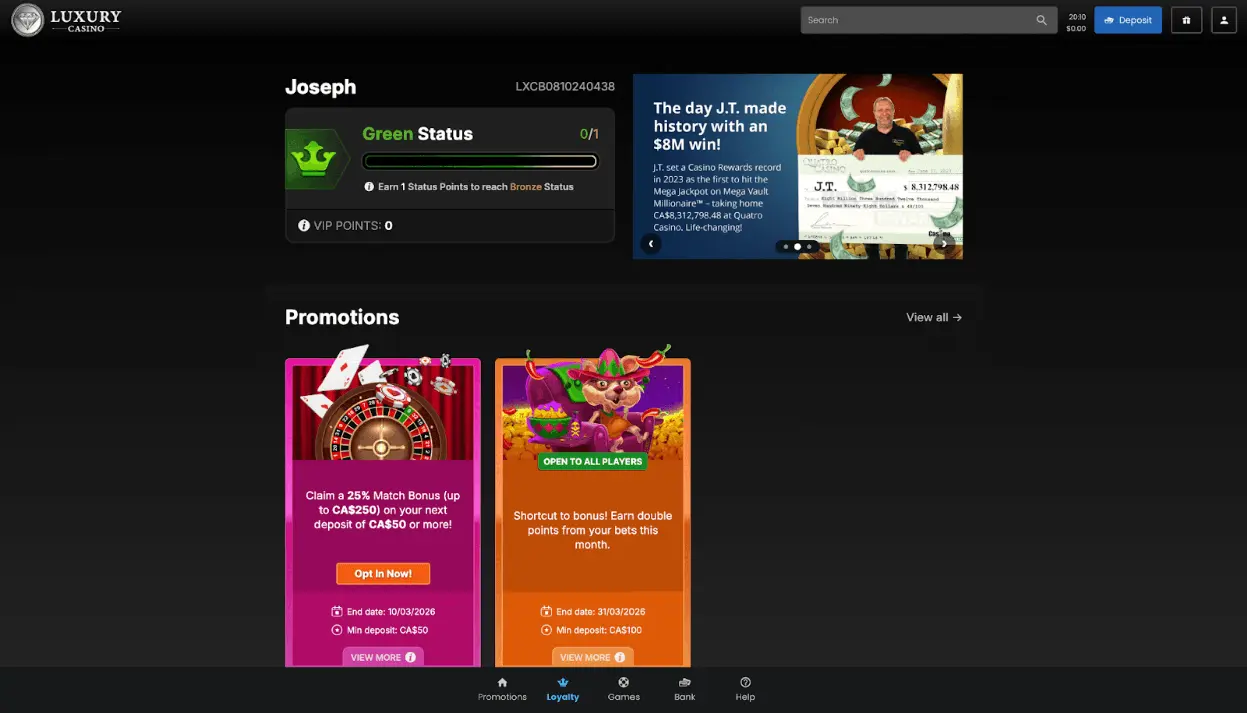Open the Bank tab

[684, 689]
